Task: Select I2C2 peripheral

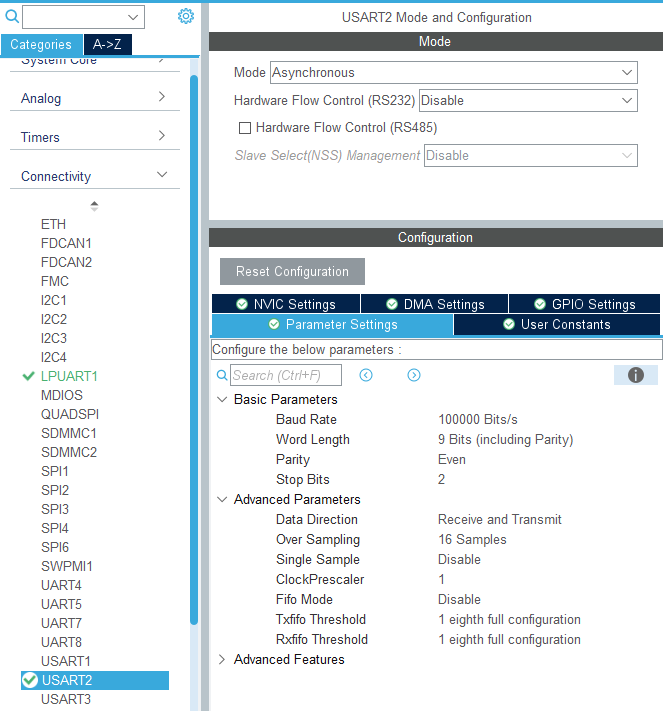Action: [x=54, y=319]
